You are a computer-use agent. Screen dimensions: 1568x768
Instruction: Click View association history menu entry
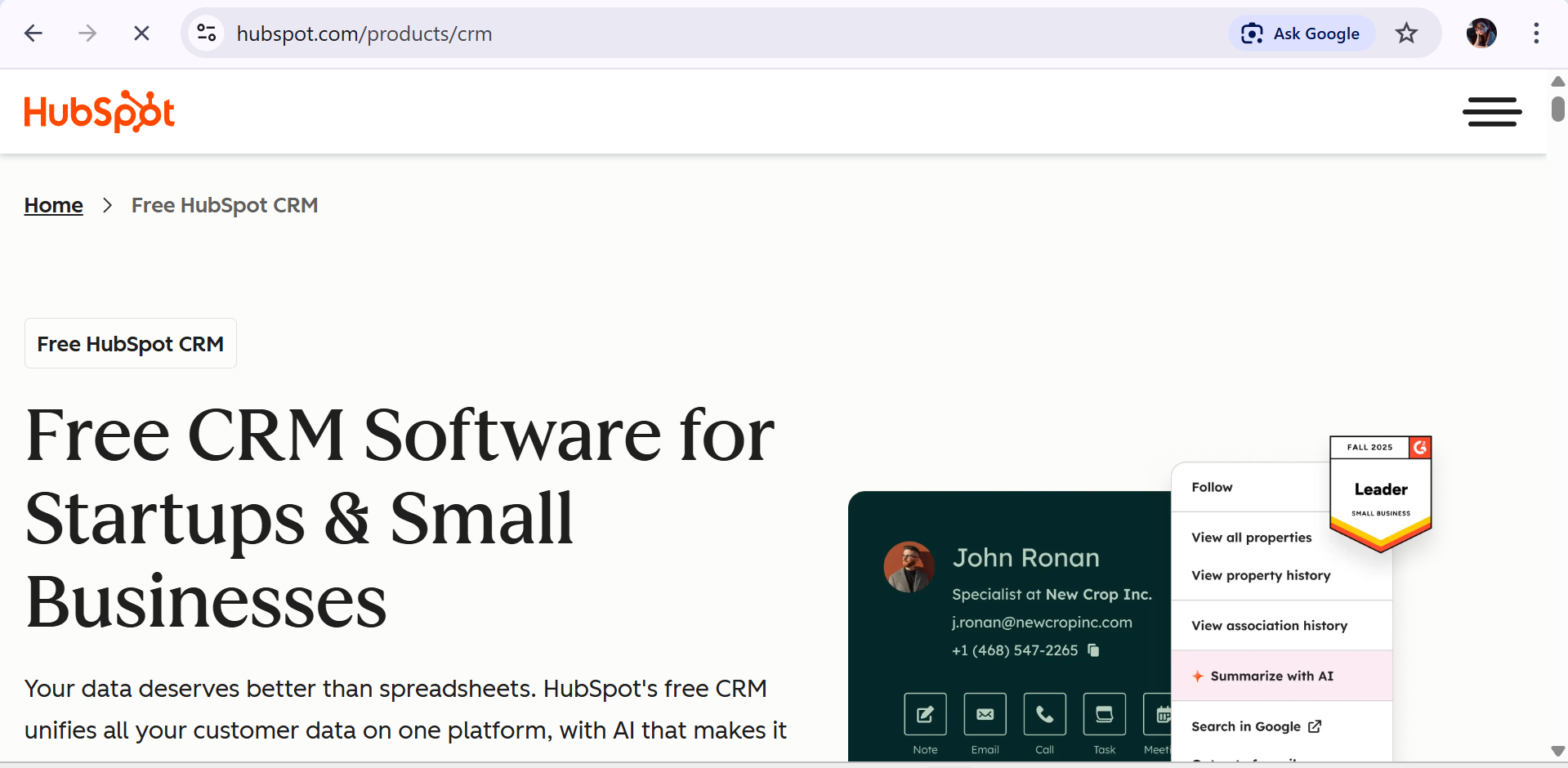tap(1269, 625)
